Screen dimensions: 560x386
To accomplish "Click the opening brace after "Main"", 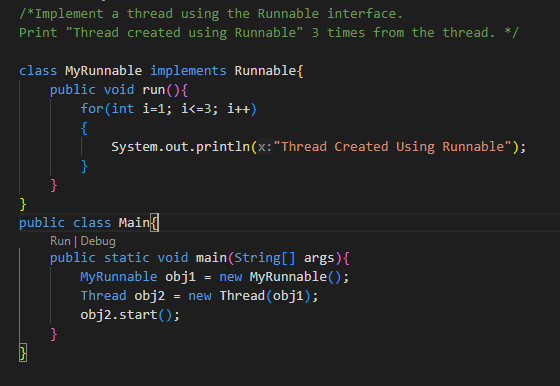I will [x=155, y=223].
